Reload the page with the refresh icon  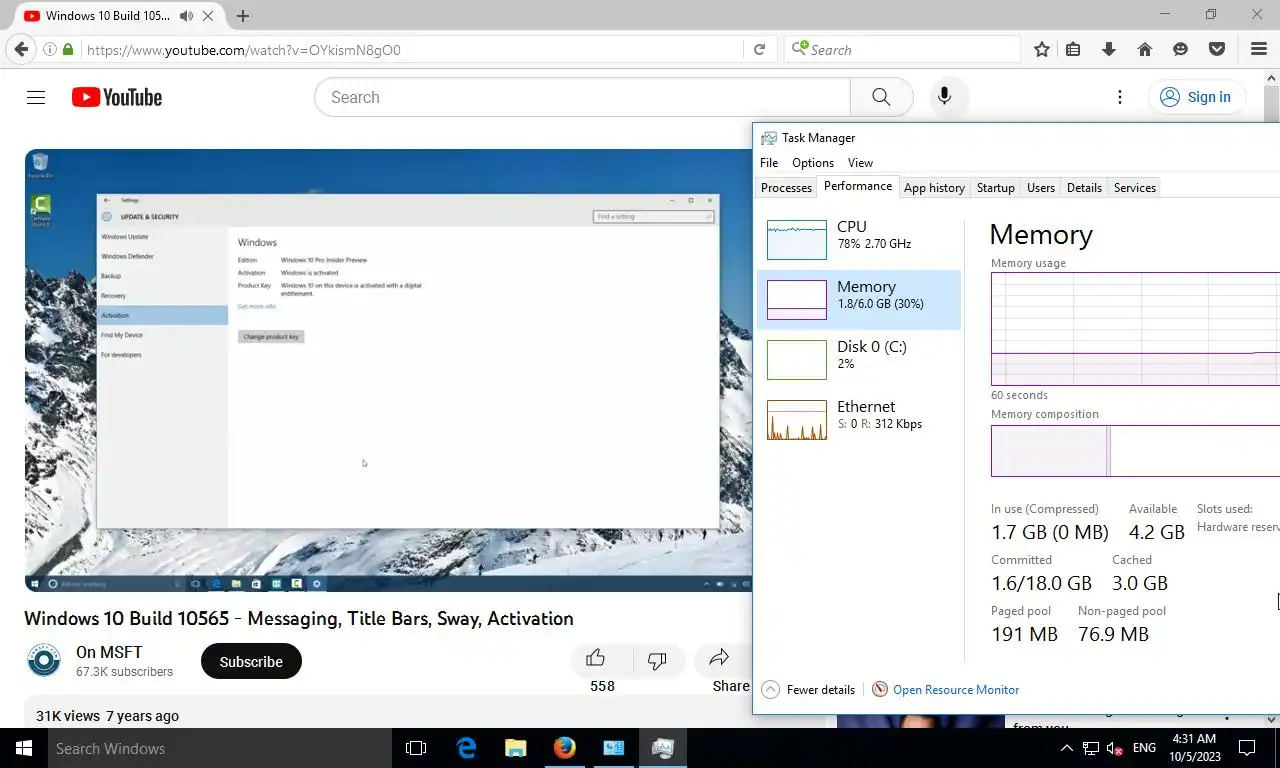pos(759,50)
